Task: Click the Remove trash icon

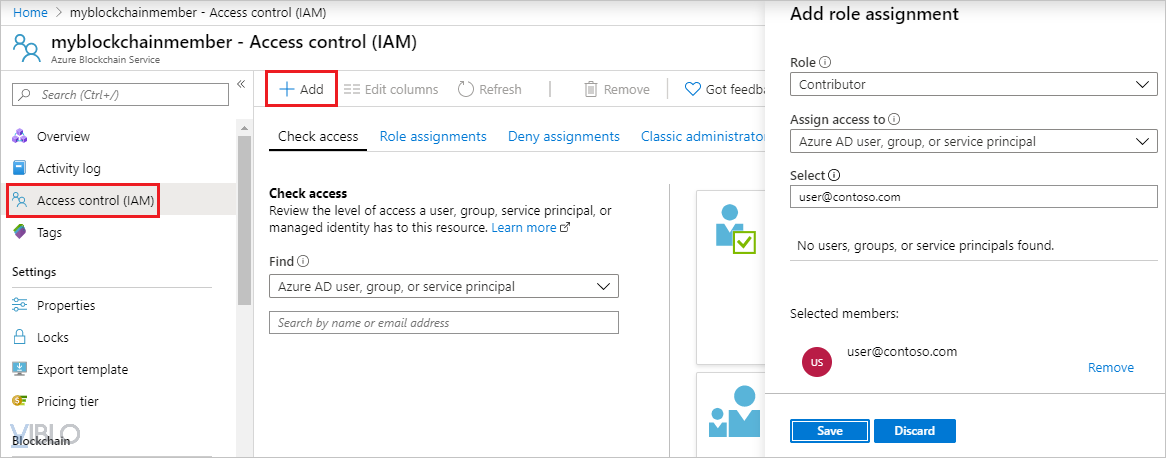Action: tap(591, 89)
